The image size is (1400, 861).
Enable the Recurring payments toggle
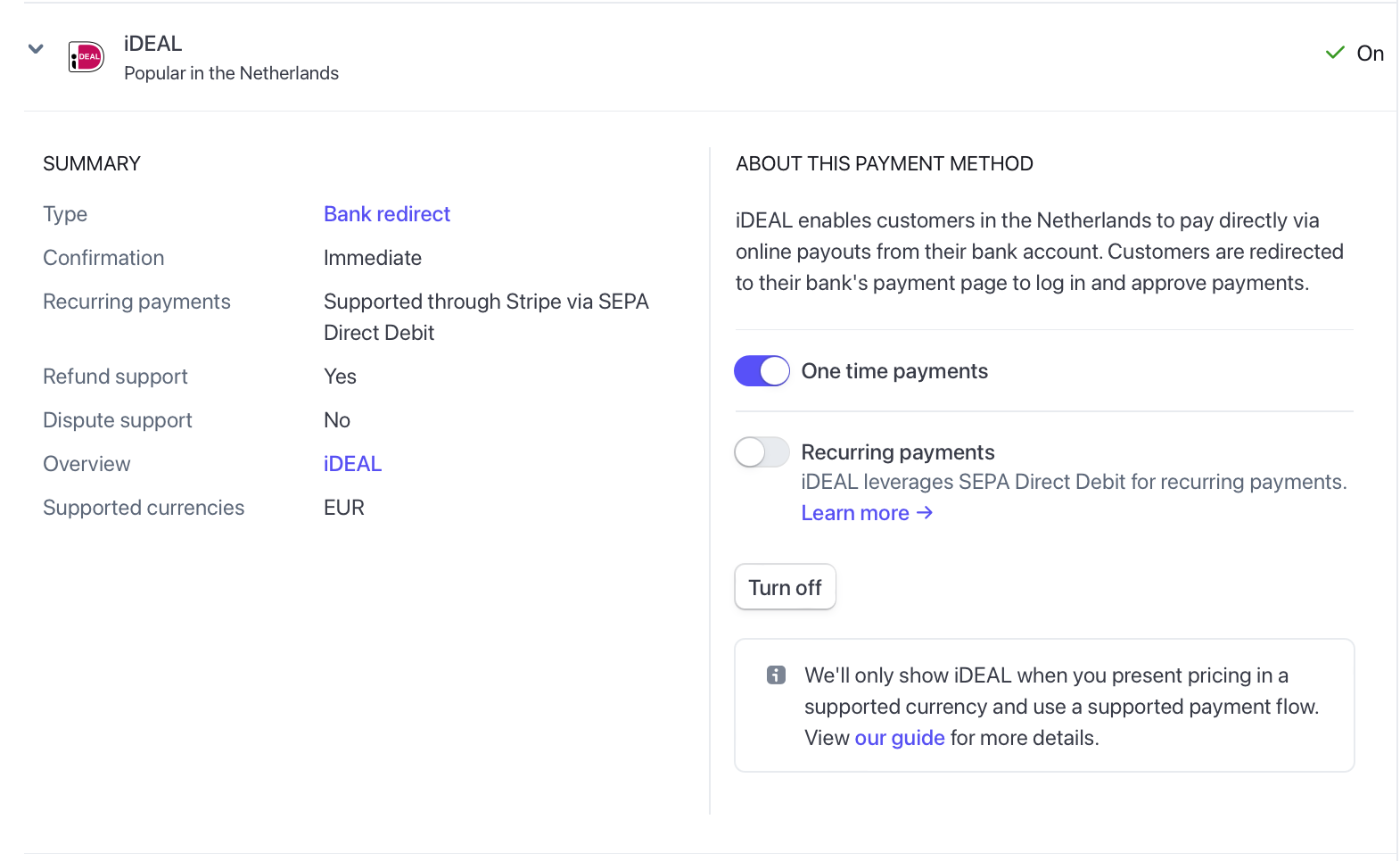(x=762, y=452)
